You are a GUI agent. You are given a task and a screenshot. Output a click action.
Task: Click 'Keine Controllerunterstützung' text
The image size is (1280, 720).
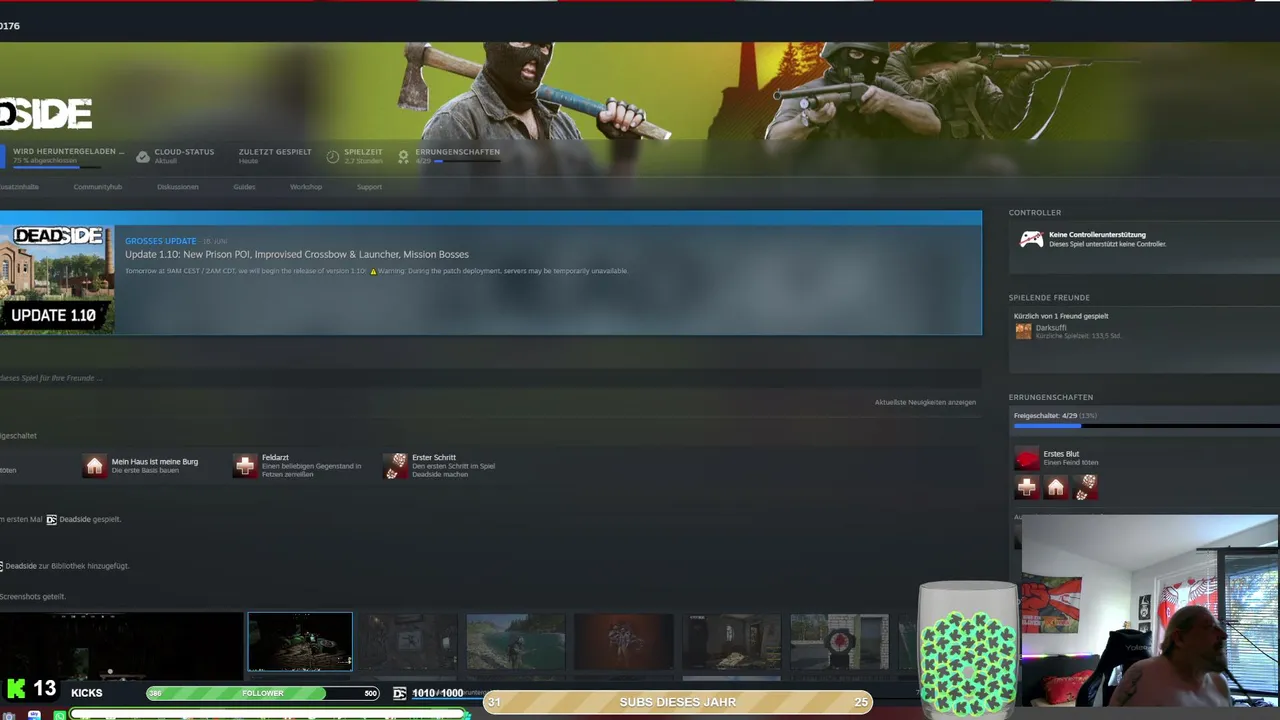click(x=1097, y=235)
